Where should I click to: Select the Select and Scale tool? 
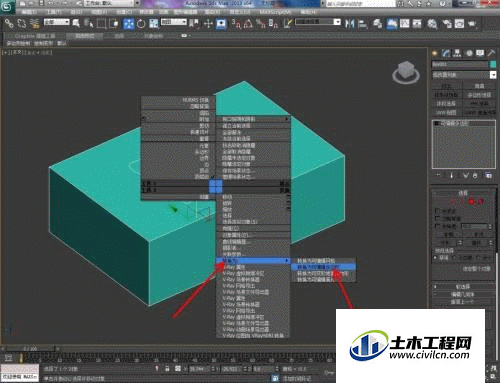154,23
